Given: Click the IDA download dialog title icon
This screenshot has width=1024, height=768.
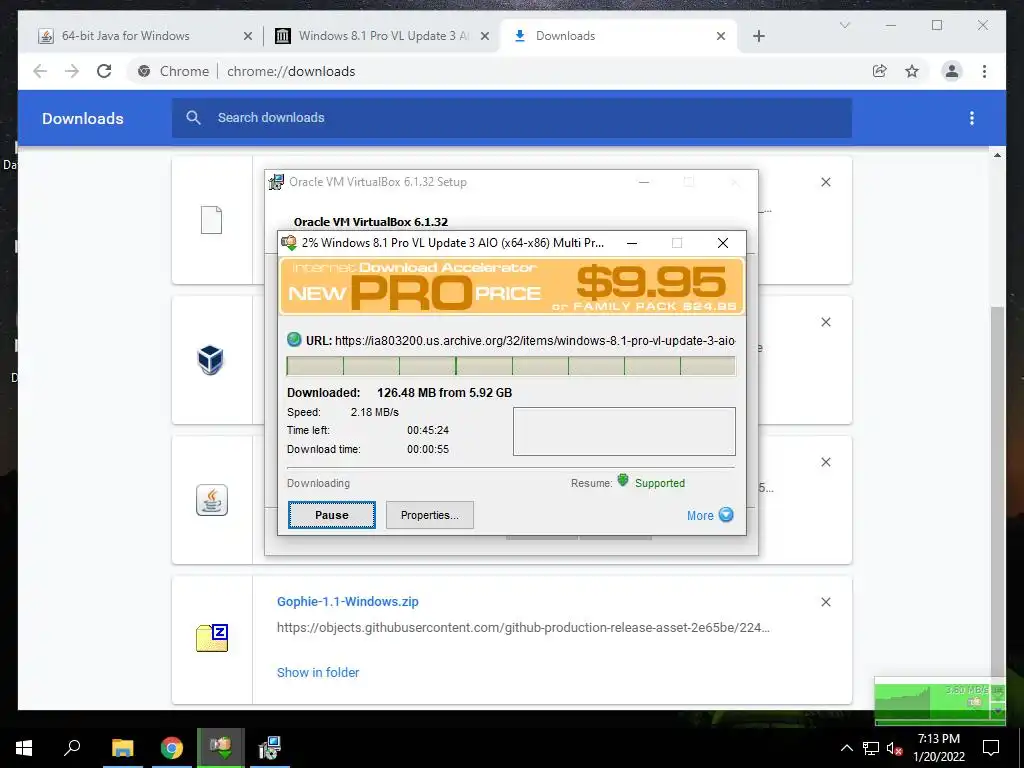Looking at the screenshot, I should [x=289, y=243].
